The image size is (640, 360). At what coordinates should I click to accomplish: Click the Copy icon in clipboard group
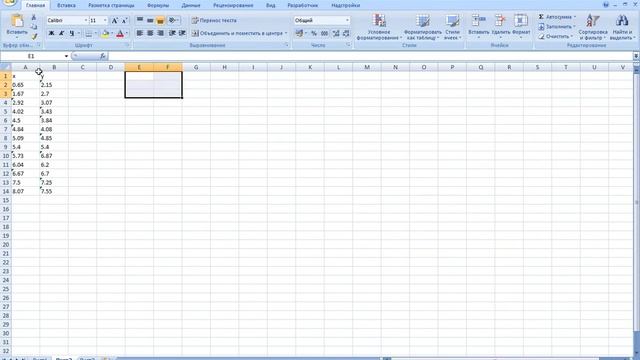[x=34, y=27]
